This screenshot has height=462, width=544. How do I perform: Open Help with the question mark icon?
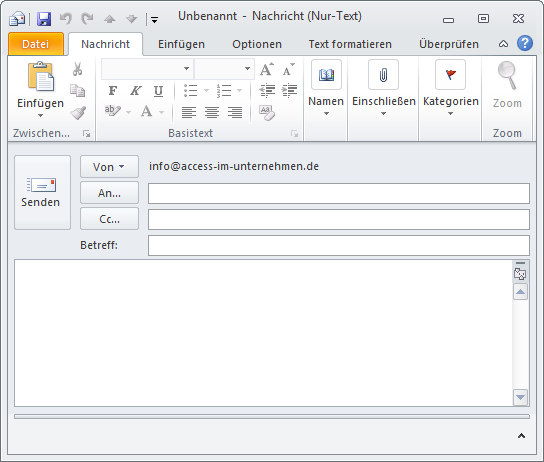pos(525,43)
